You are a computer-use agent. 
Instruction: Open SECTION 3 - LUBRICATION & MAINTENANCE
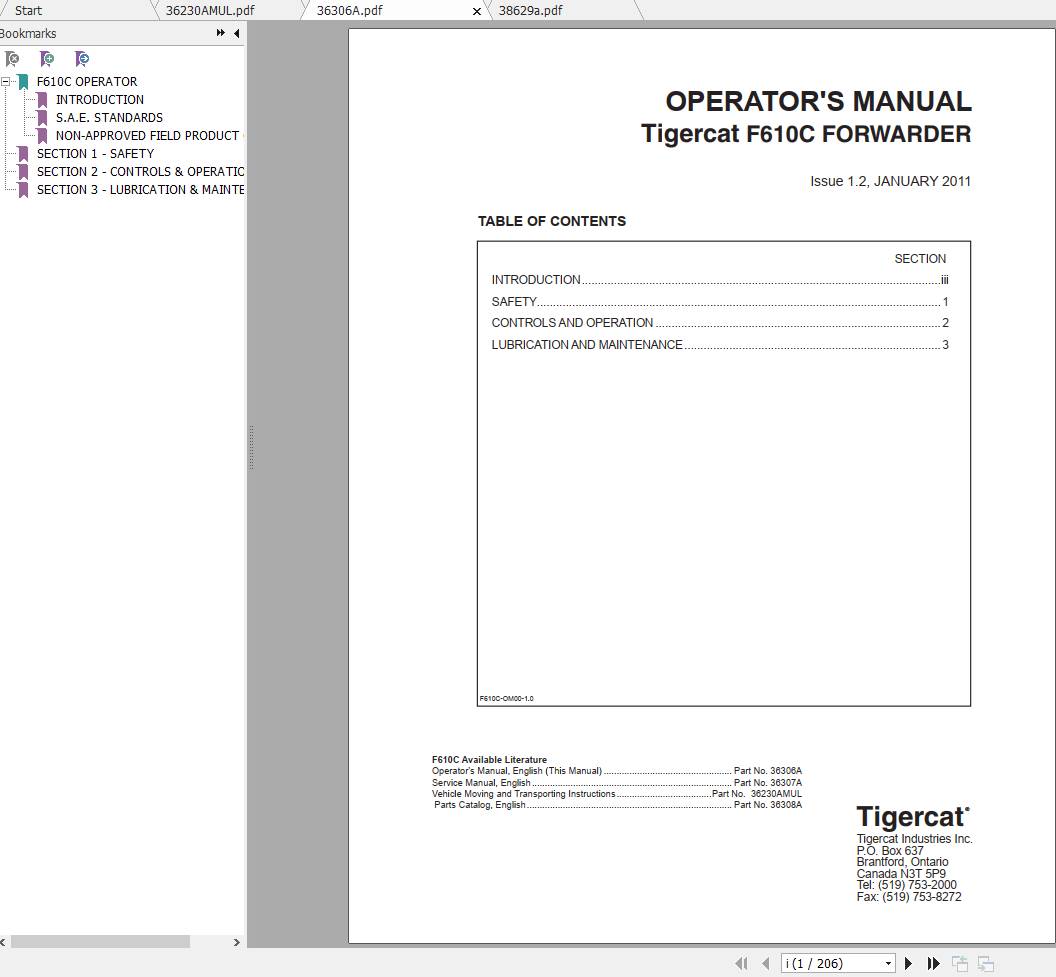coord(140,189)
